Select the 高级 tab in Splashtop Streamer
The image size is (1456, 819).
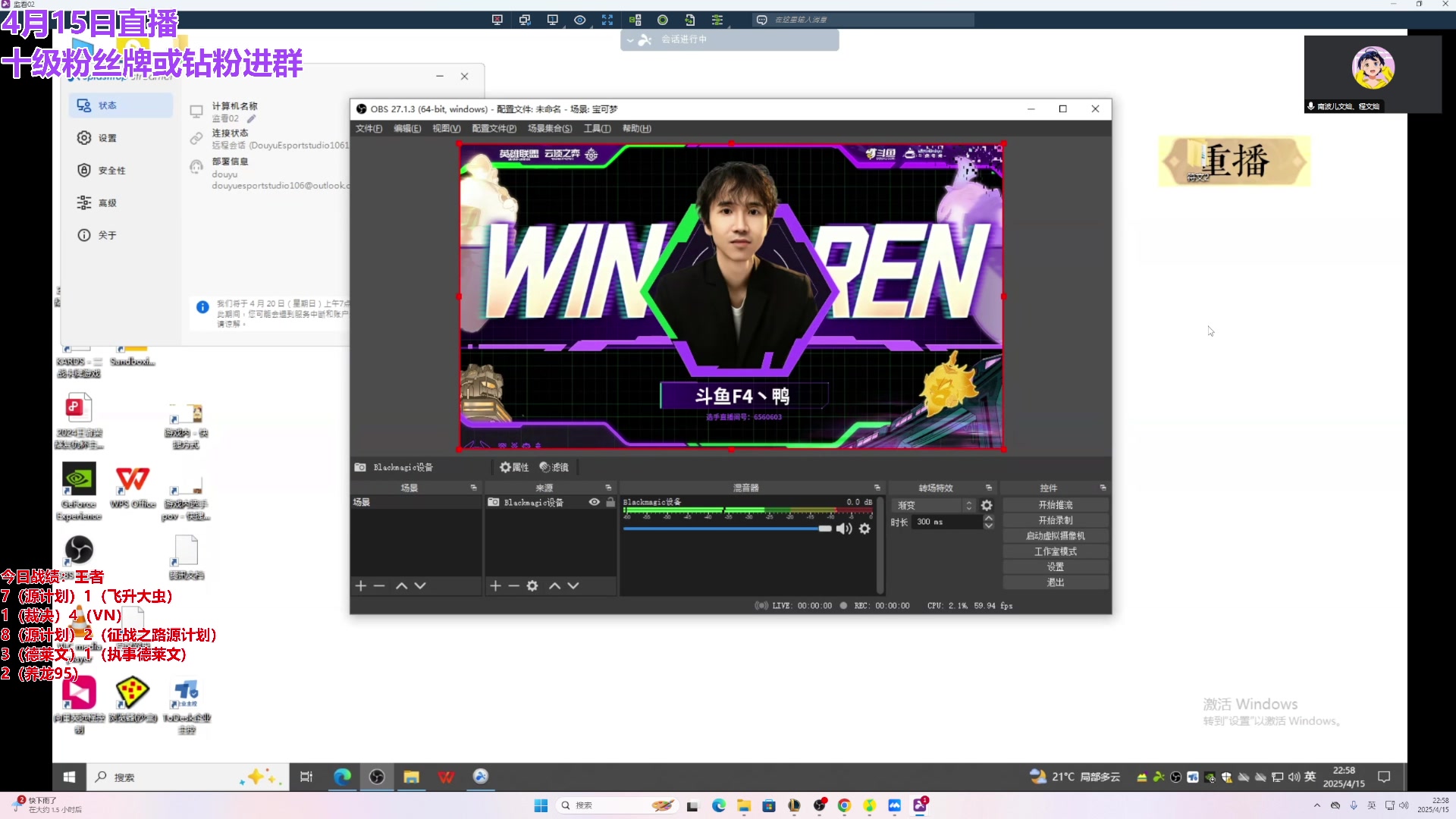[121, 202]
